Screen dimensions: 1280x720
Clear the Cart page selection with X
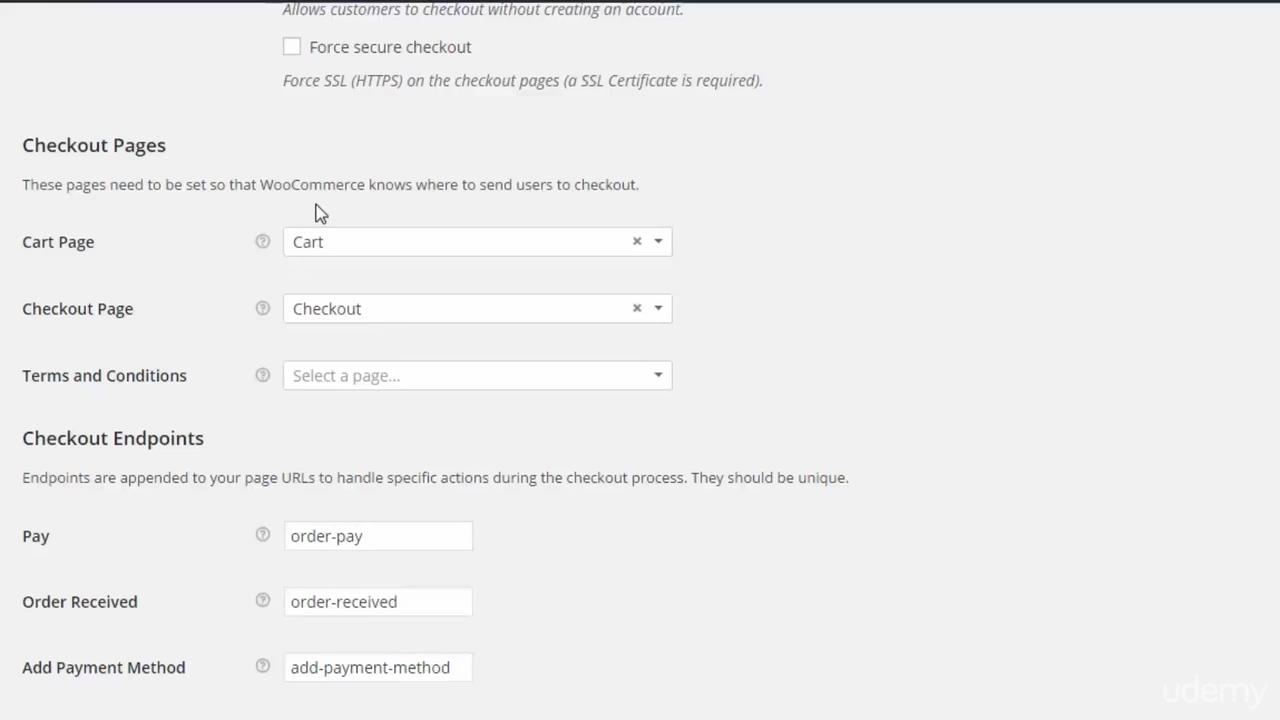point(636,241)
